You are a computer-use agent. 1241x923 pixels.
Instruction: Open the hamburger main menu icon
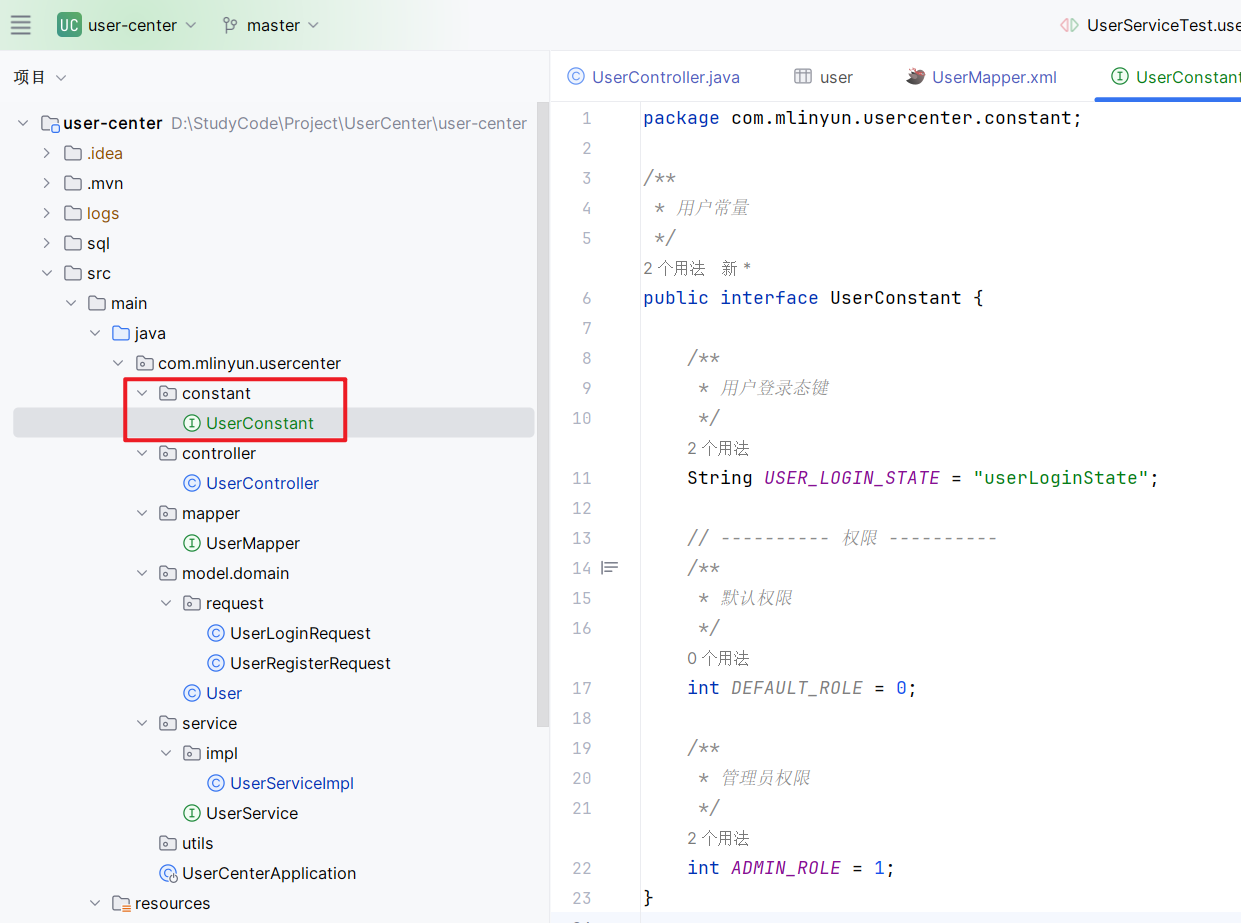click(x=20, y=25)
